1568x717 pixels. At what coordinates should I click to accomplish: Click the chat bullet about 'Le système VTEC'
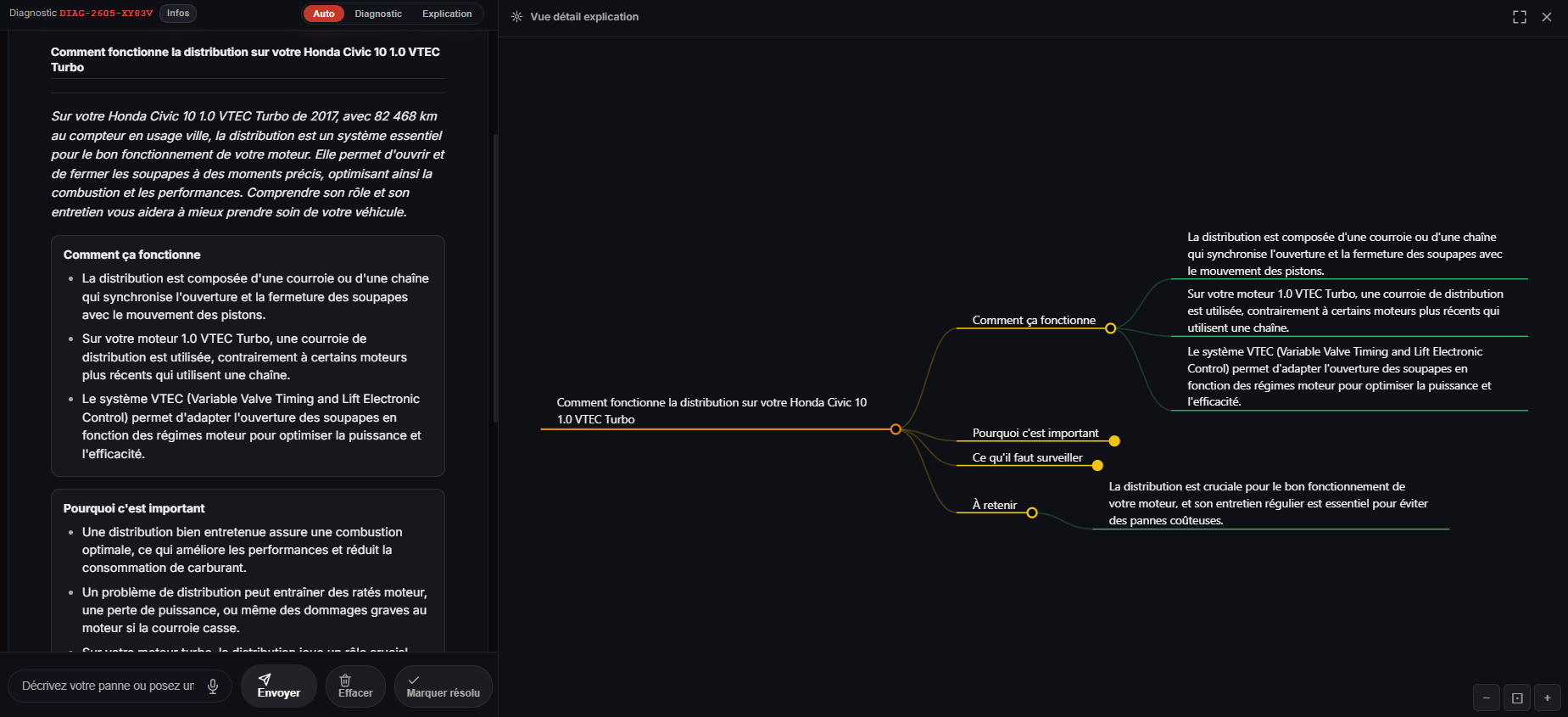click(252, 426)
